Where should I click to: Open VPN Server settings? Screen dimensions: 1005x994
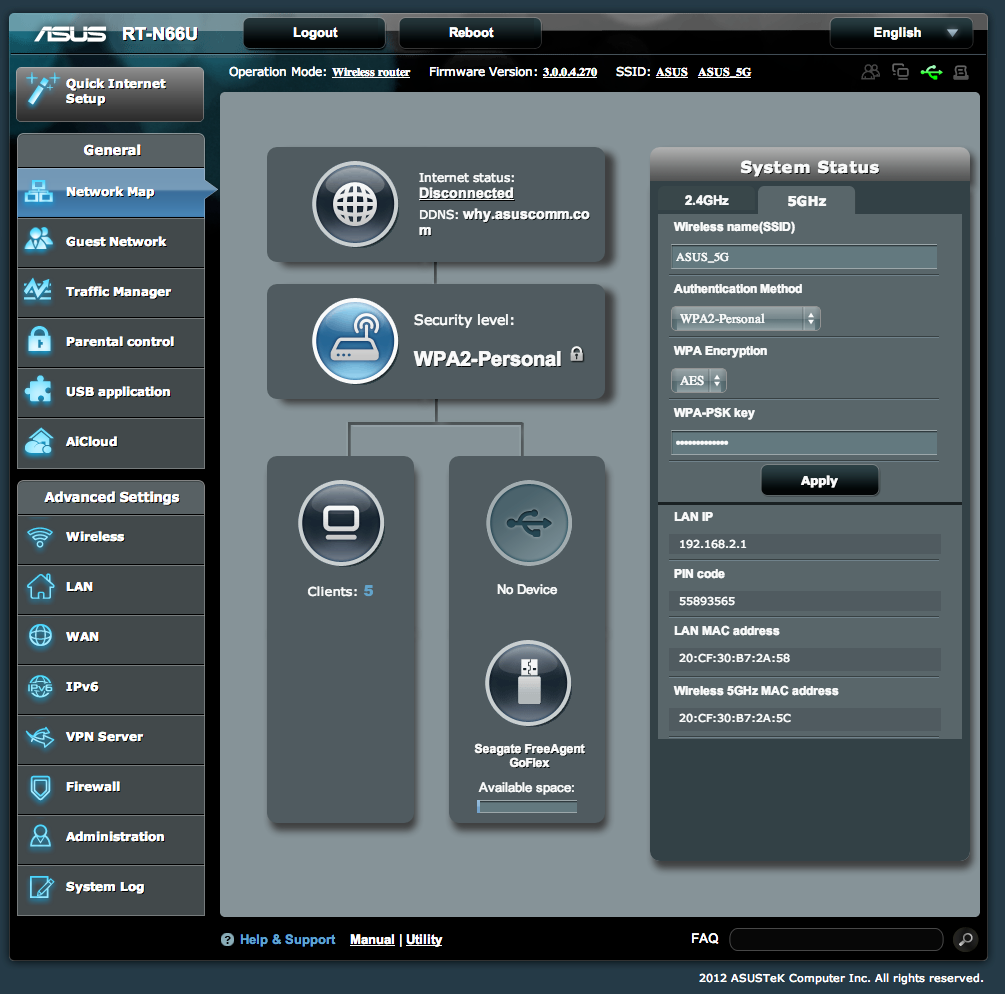pyautogui.click(x=111, y=738)
